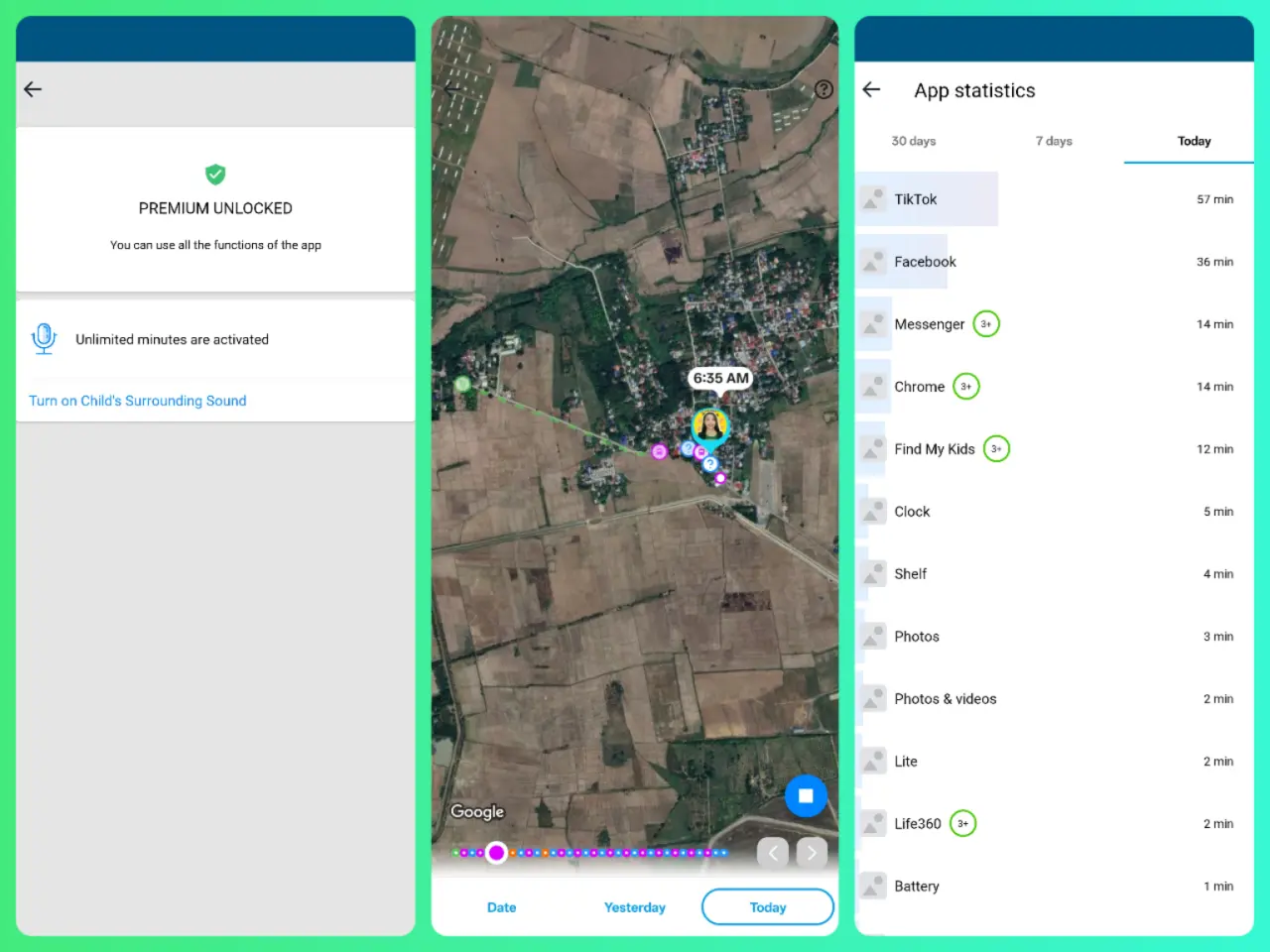Click 'You can use all the functions' text
This screenshot has height=952, width=1270.
point(215,245)
